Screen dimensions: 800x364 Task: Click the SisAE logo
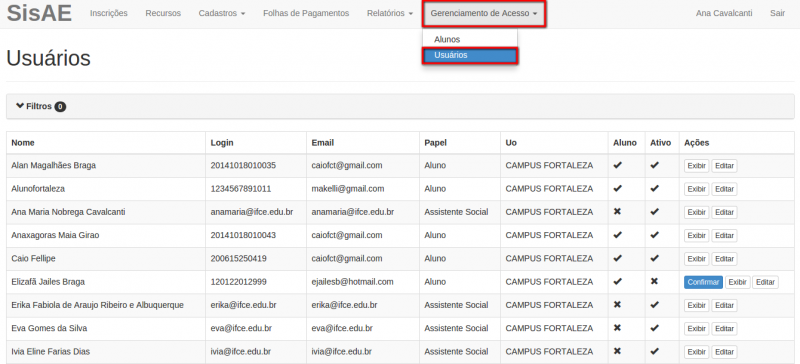click(39, 13)
